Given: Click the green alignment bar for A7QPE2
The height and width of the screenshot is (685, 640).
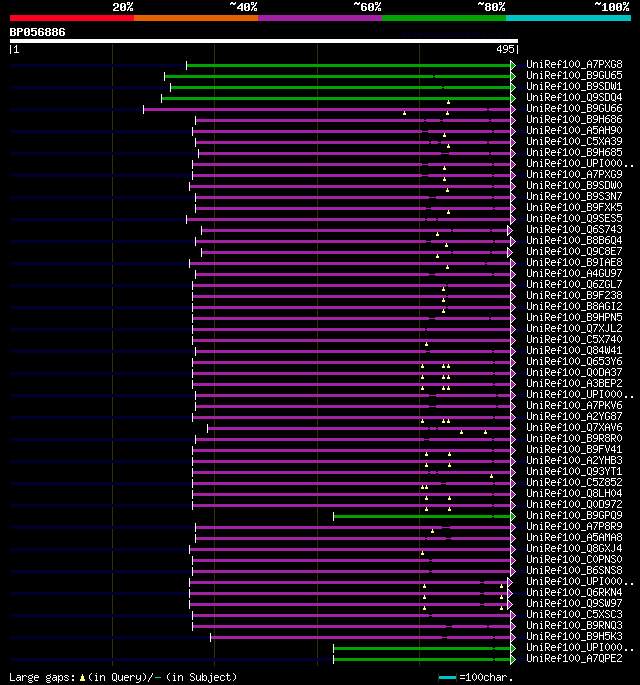Looking at the screenshot, I should coord(422,660).
